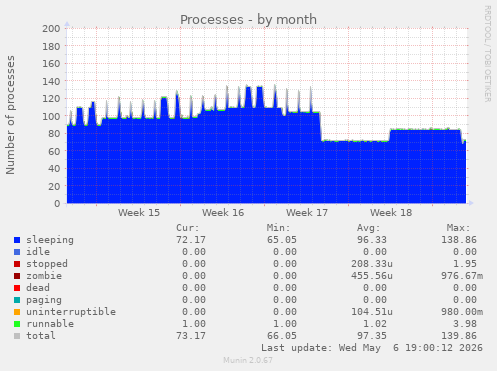Click the idle legend color swatch
497x371 pixels.
[17, 252]
